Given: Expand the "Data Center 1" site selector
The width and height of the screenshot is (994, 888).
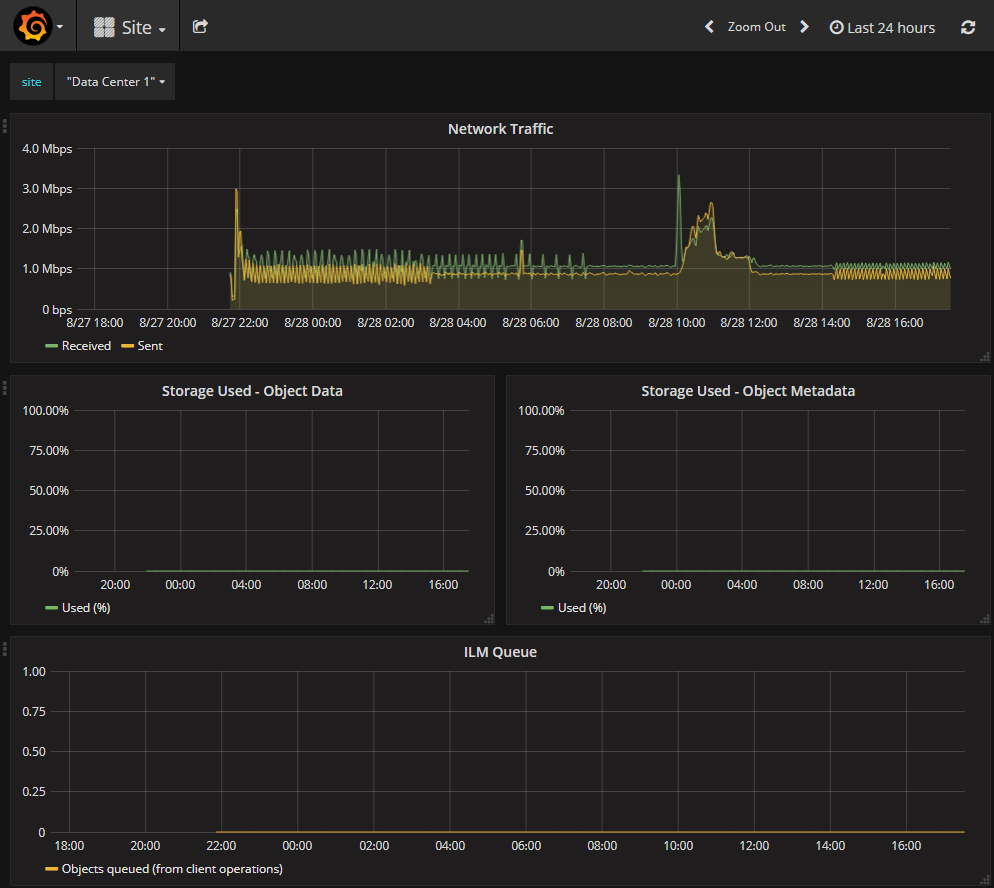Looking at the screenshot, I should pos(115,82).
